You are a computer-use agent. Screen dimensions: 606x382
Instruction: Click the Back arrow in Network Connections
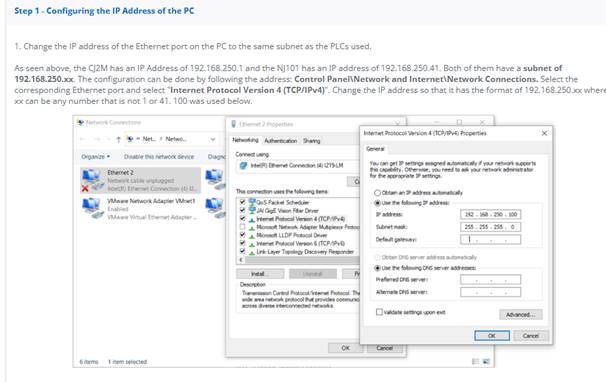coord(83,139)
